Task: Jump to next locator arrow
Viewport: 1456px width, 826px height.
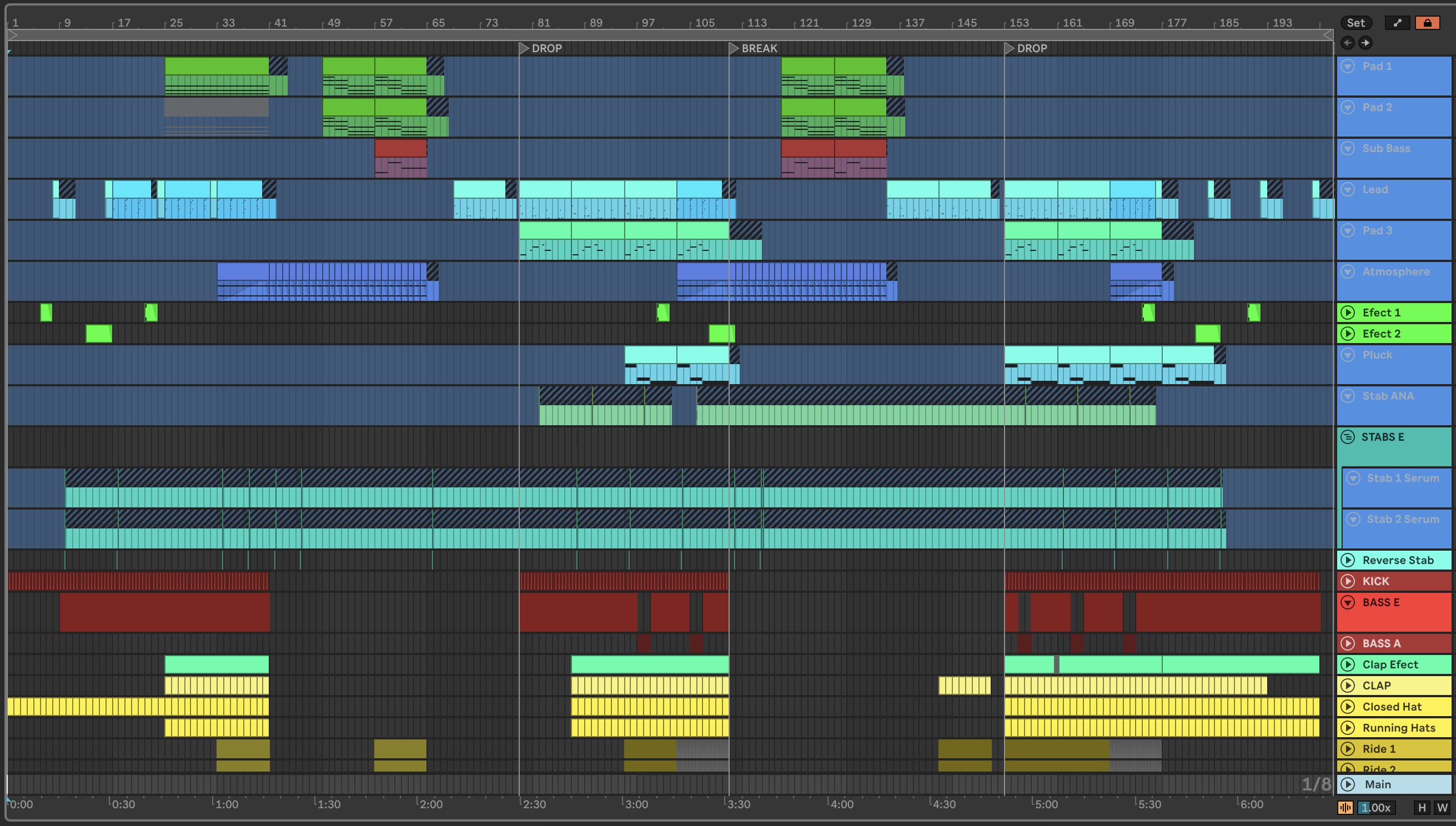Action: (1365, 43)
